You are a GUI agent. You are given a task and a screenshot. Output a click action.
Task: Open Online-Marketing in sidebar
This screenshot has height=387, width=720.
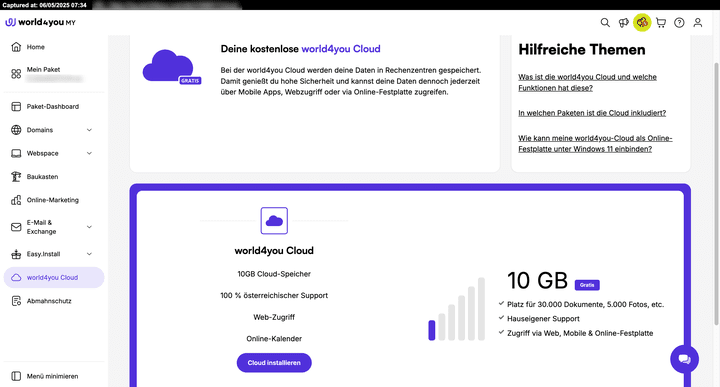coord(54,200)
